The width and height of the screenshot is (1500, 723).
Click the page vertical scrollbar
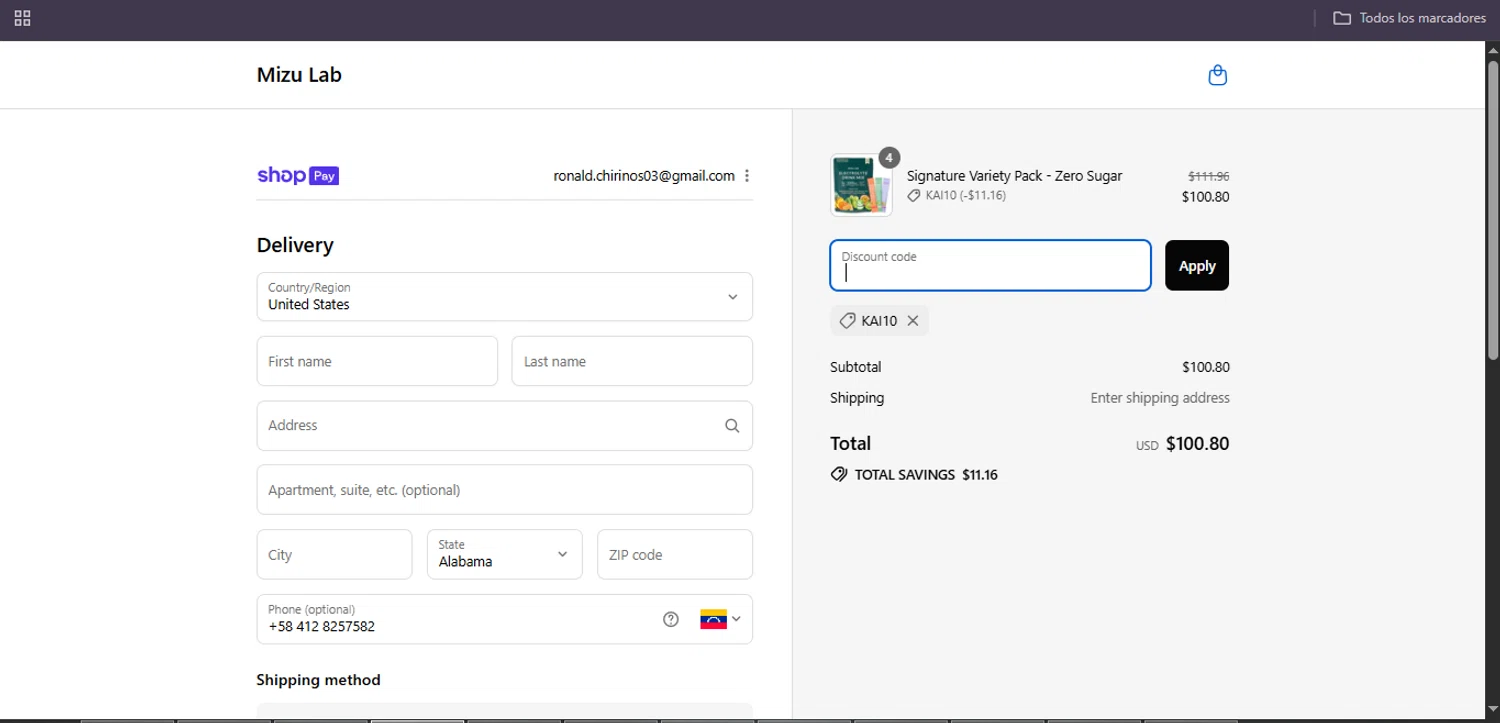1492,210
